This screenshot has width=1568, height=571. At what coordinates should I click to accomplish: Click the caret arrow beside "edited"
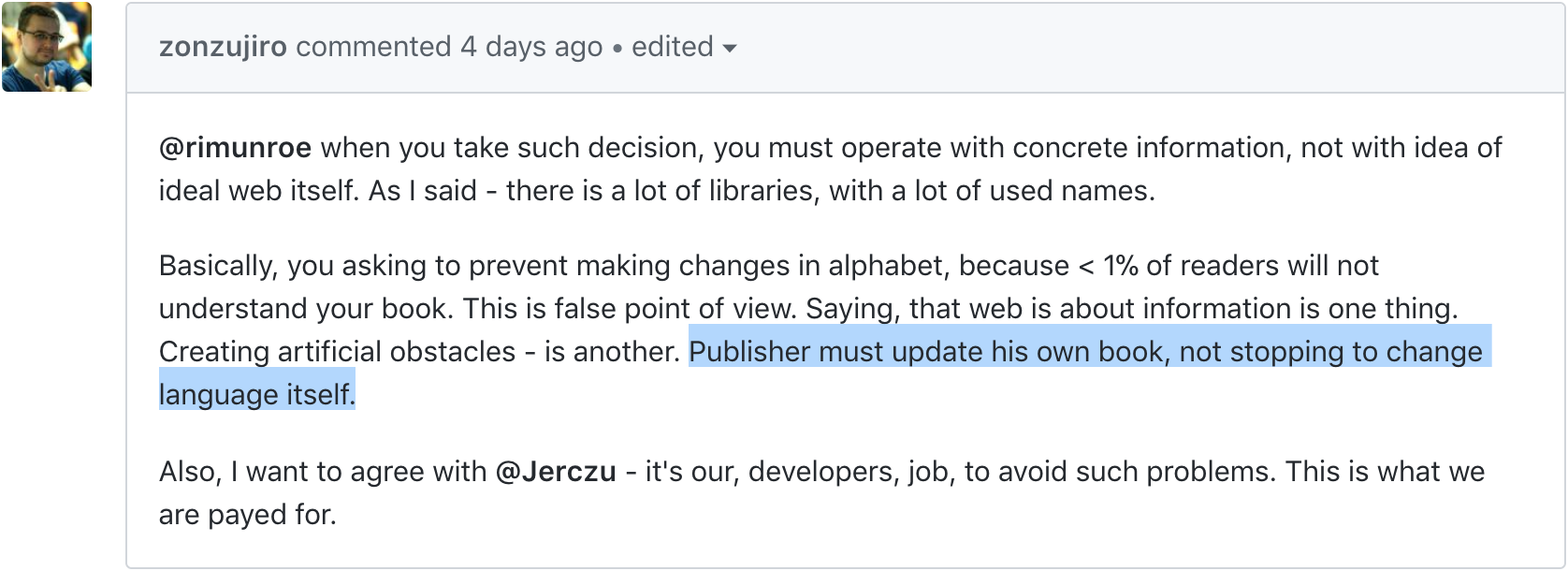(x=731, y=48)
